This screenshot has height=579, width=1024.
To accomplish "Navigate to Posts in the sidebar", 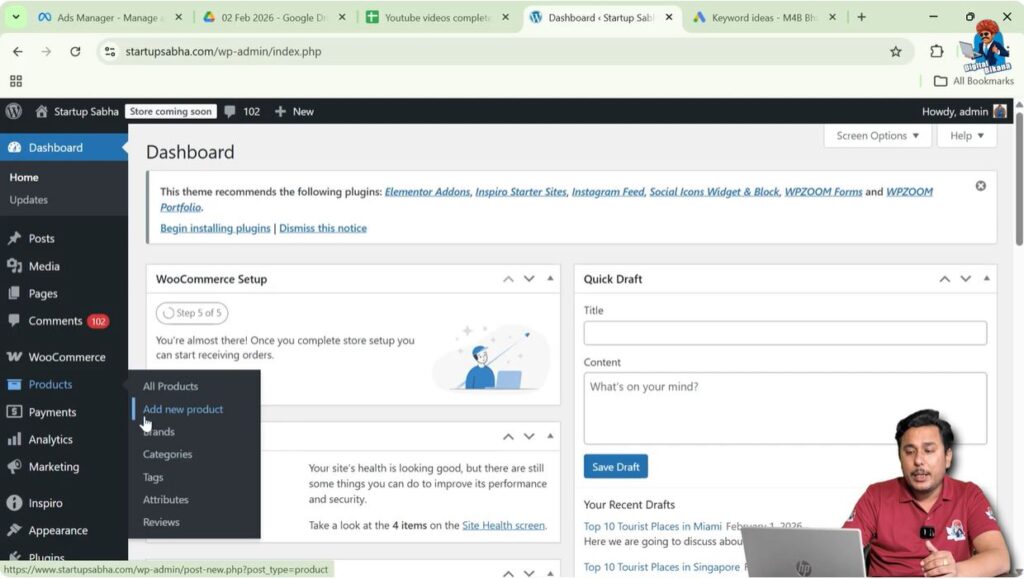I will click(x=40, y=238).
